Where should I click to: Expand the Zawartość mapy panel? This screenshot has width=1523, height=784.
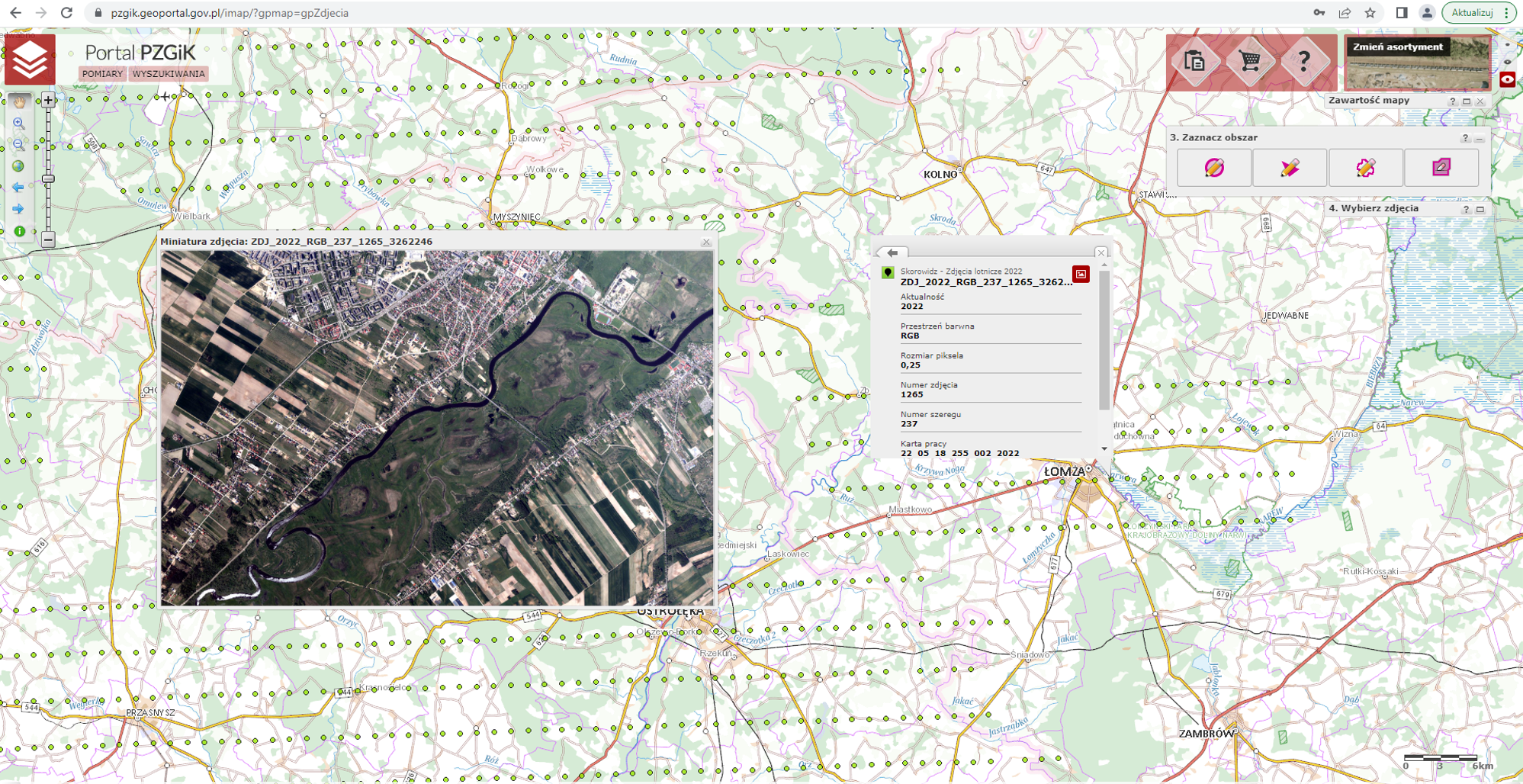(1467, 101)
